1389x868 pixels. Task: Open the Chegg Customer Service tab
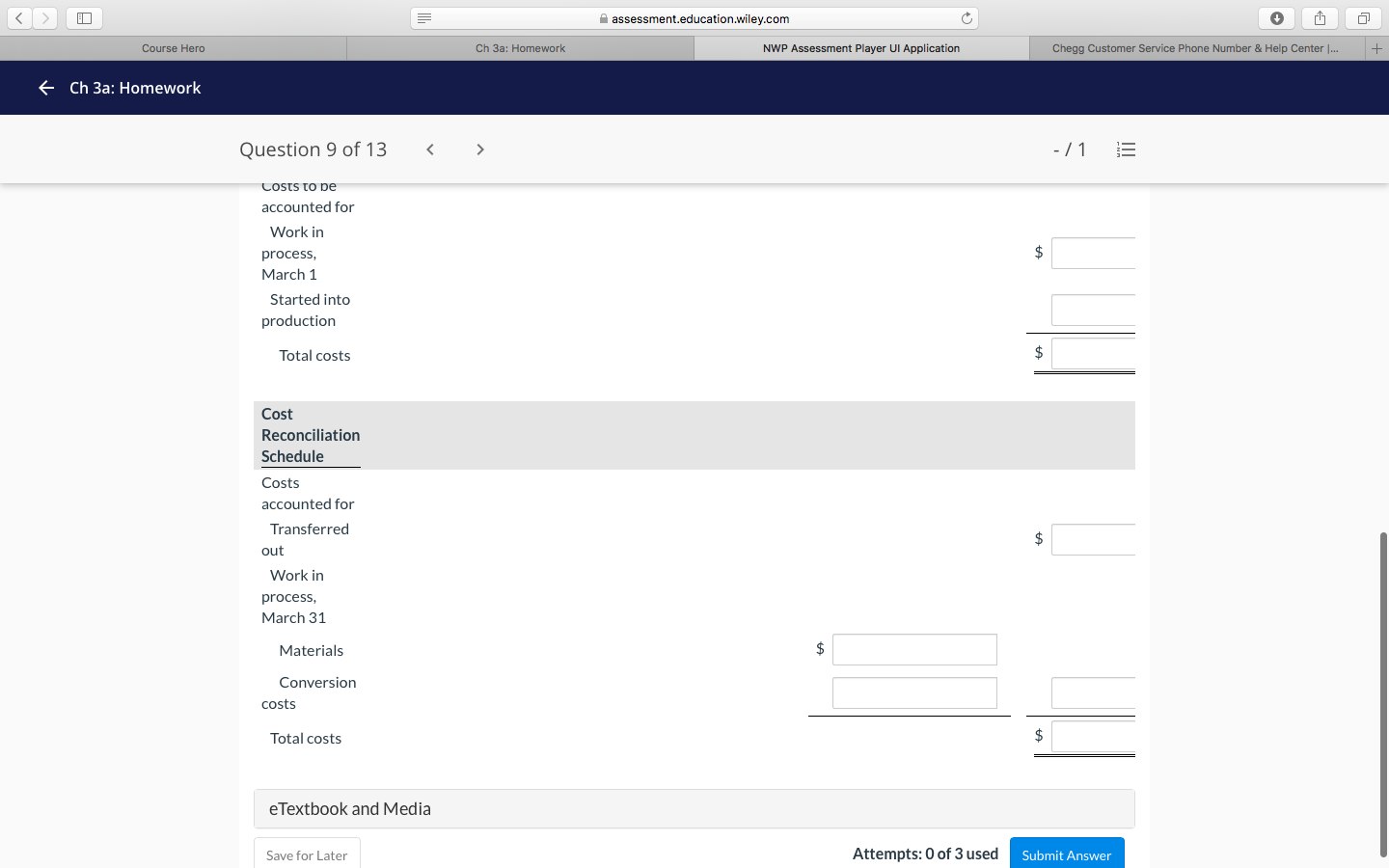click(x=1196, y=47)
